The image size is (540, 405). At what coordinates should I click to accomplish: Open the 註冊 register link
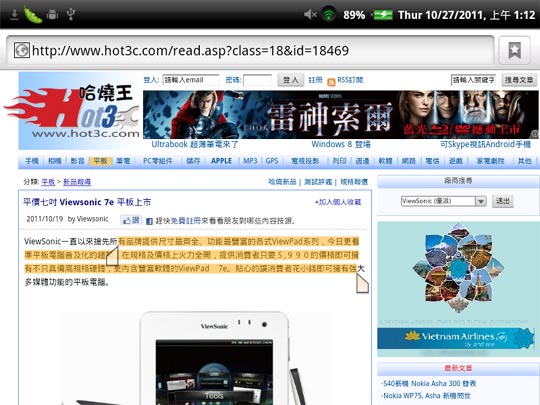(315, 80)
